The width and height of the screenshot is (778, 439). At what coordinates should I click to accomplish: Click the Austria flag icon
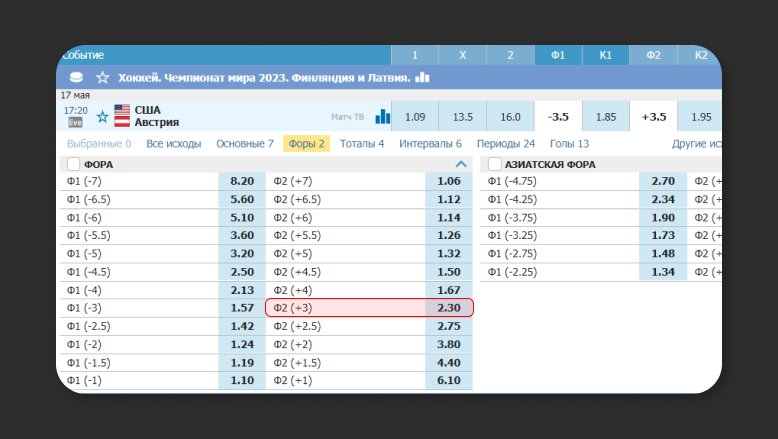pos(122,123)
